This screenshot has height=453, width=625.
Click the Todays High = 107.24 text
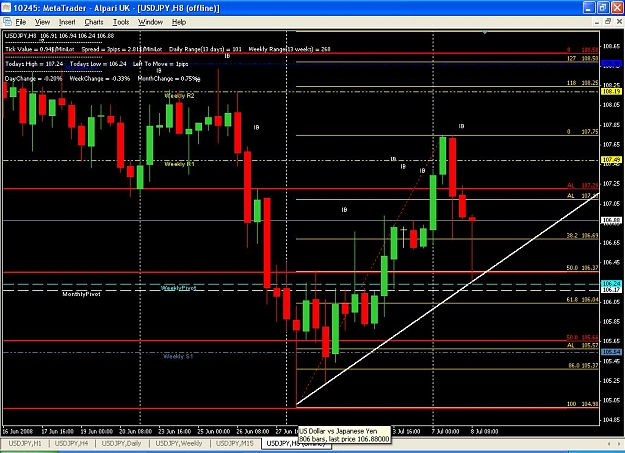pos(34,64)
